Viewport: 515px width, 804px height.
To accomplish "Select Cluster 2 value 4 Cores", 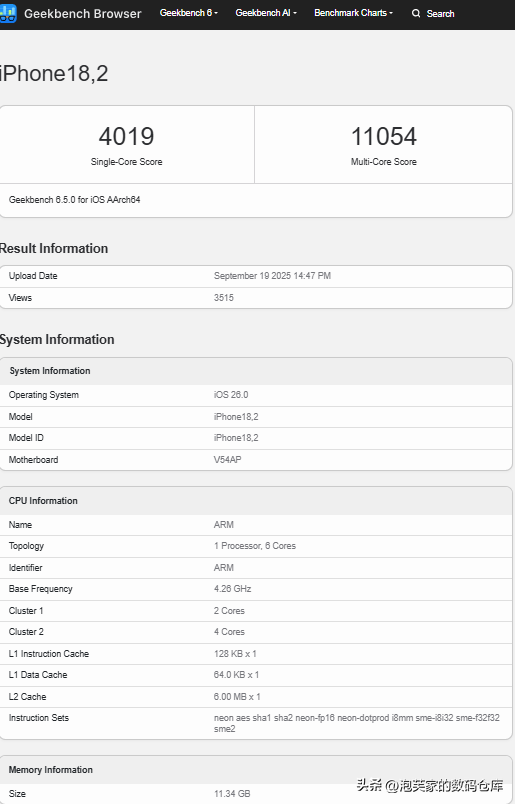I will point(229,632).
